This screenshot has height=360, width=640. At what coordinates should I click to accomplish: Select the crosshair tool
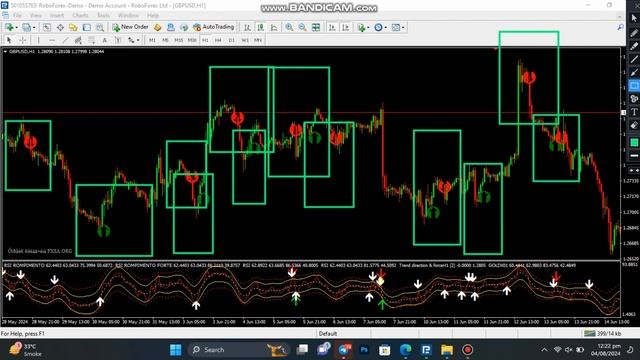coord(22,40)
